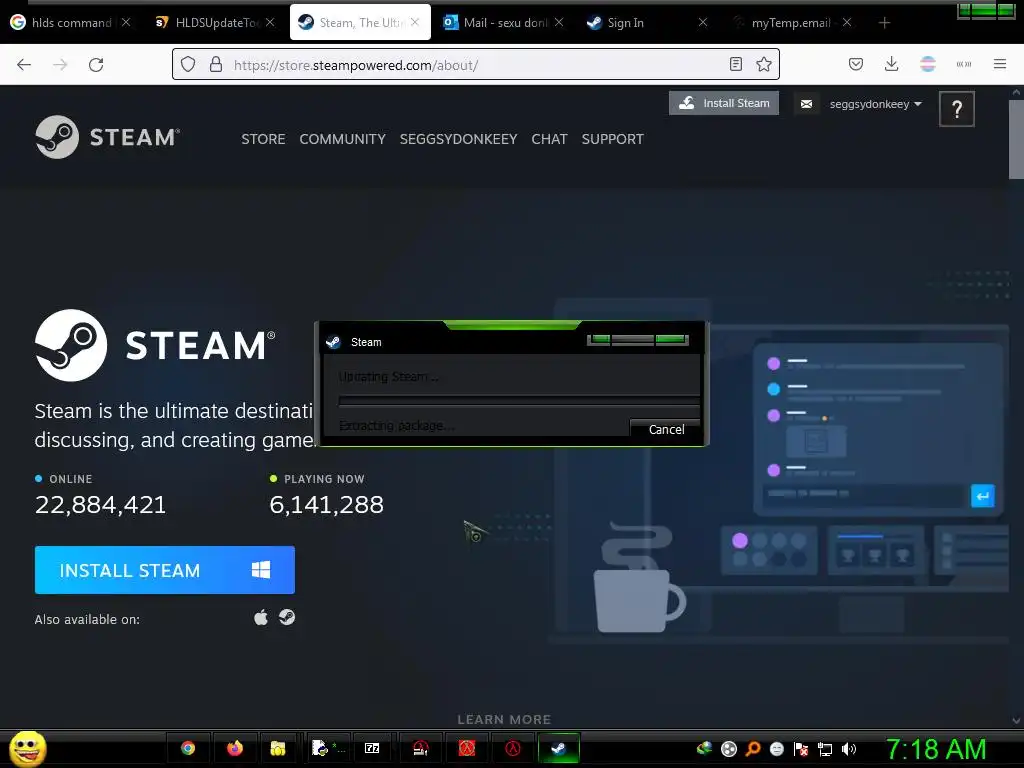Expand the seggsydonkeey account dropdown
Image resolution: width=1024 pixels, height=768 pixels.
[x=875, y=104]
